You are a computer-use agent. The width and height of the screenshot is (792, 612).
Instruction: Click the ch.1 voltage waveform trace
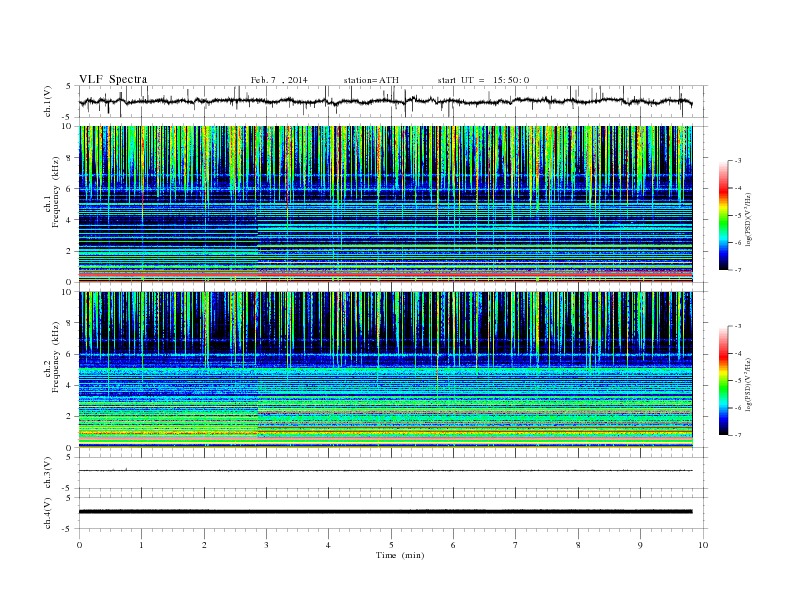(385, 101)
